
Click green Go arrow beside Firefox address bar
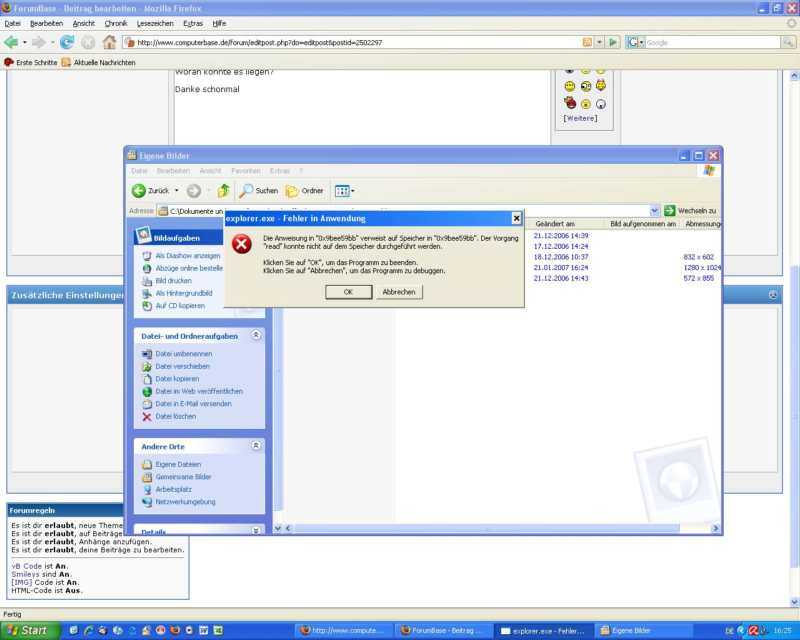(x=613, y=42)
